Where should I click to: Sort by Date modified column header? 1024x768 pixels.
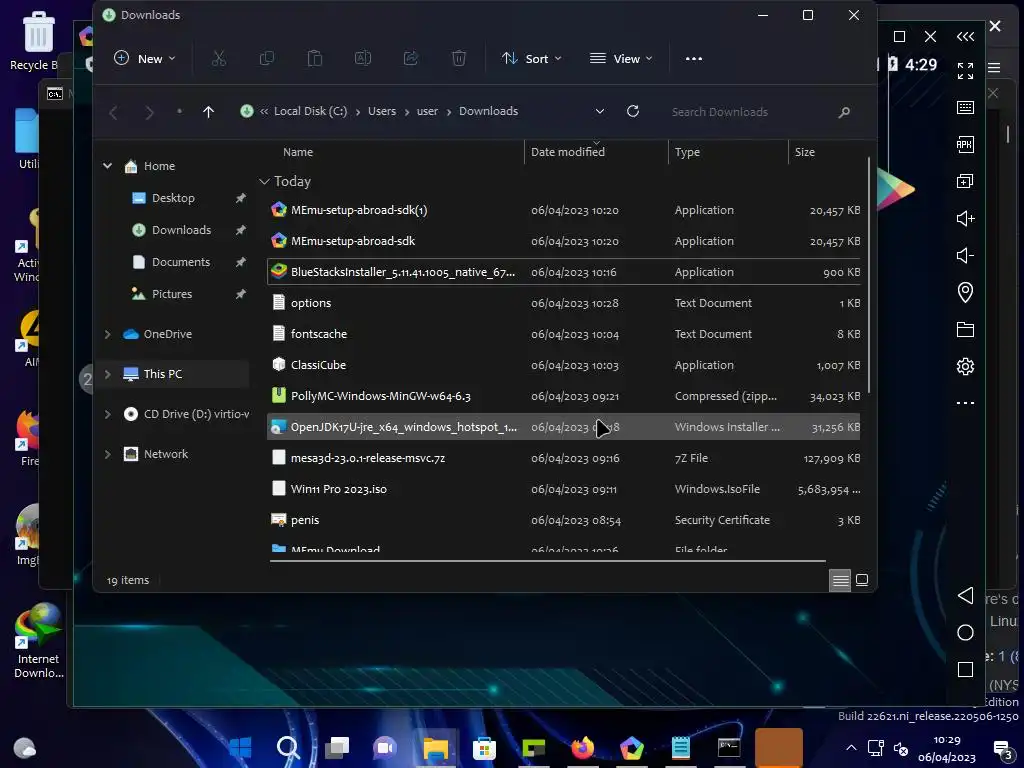coord(568,152)
